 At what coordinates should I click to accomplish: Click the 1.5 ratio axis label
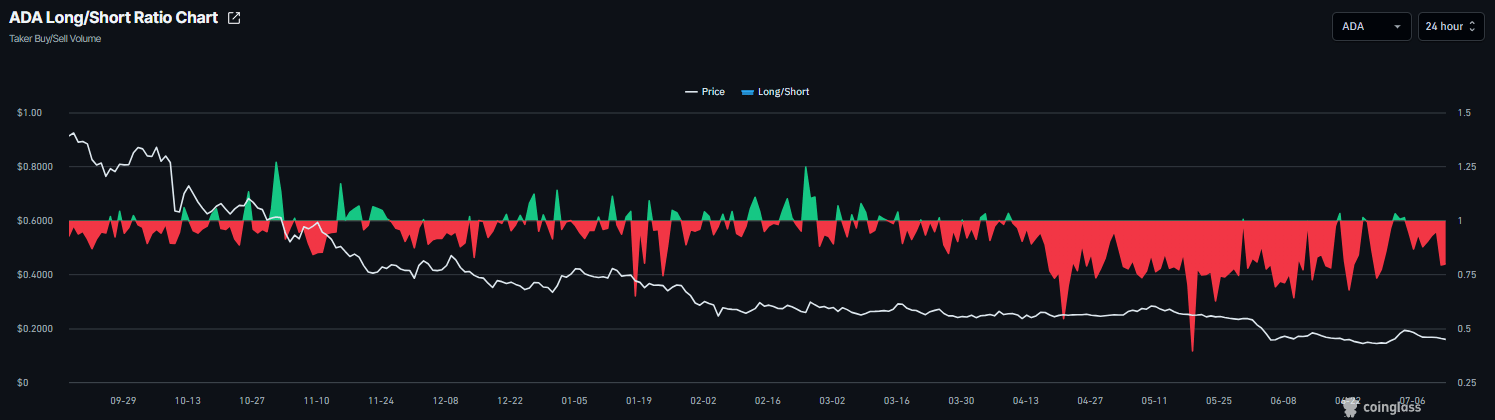click(x=1465, y=113)
